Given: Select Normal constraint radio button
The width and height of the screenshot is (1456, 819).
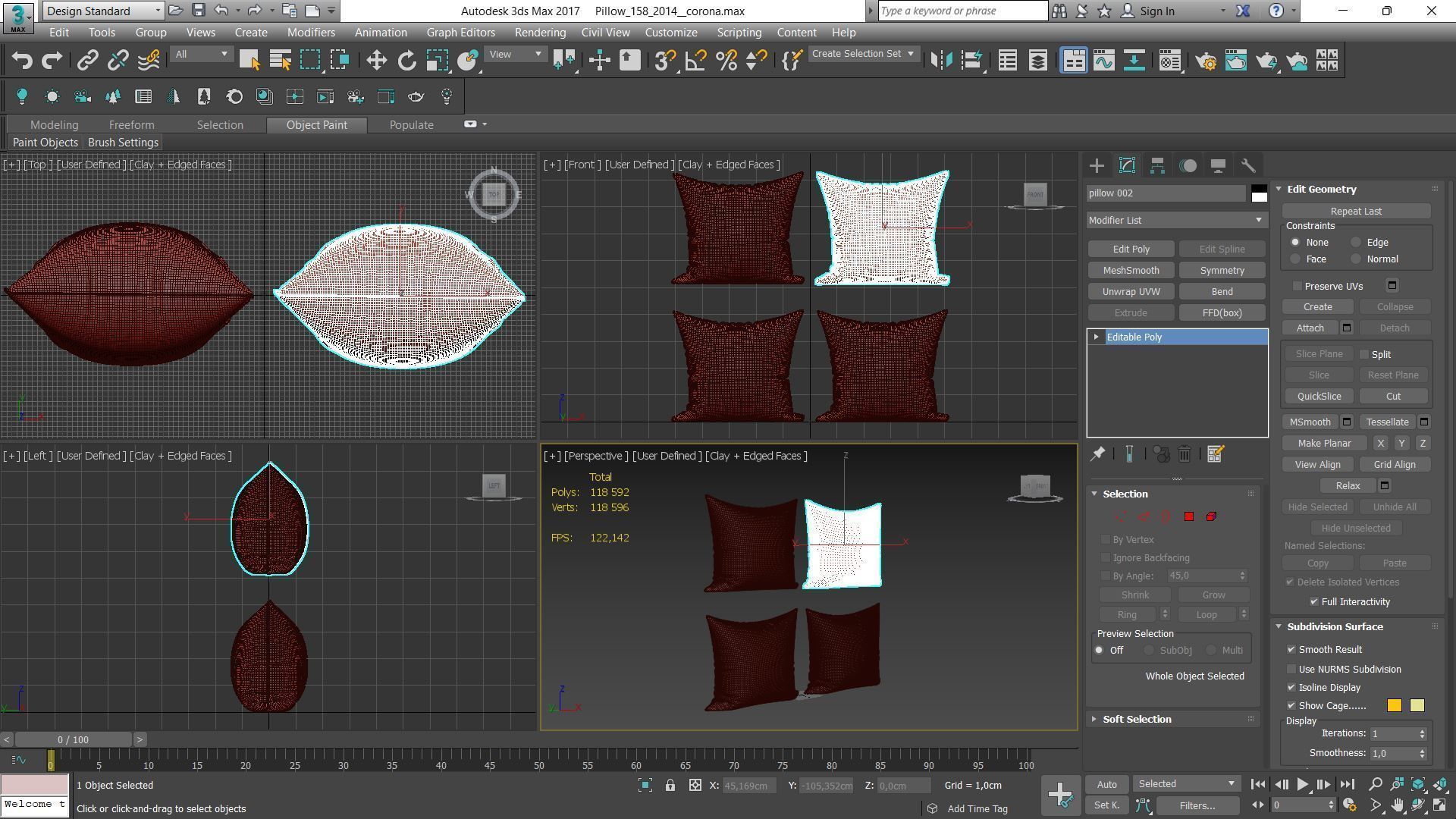Looking at the screenshot, I should 1356,259.
